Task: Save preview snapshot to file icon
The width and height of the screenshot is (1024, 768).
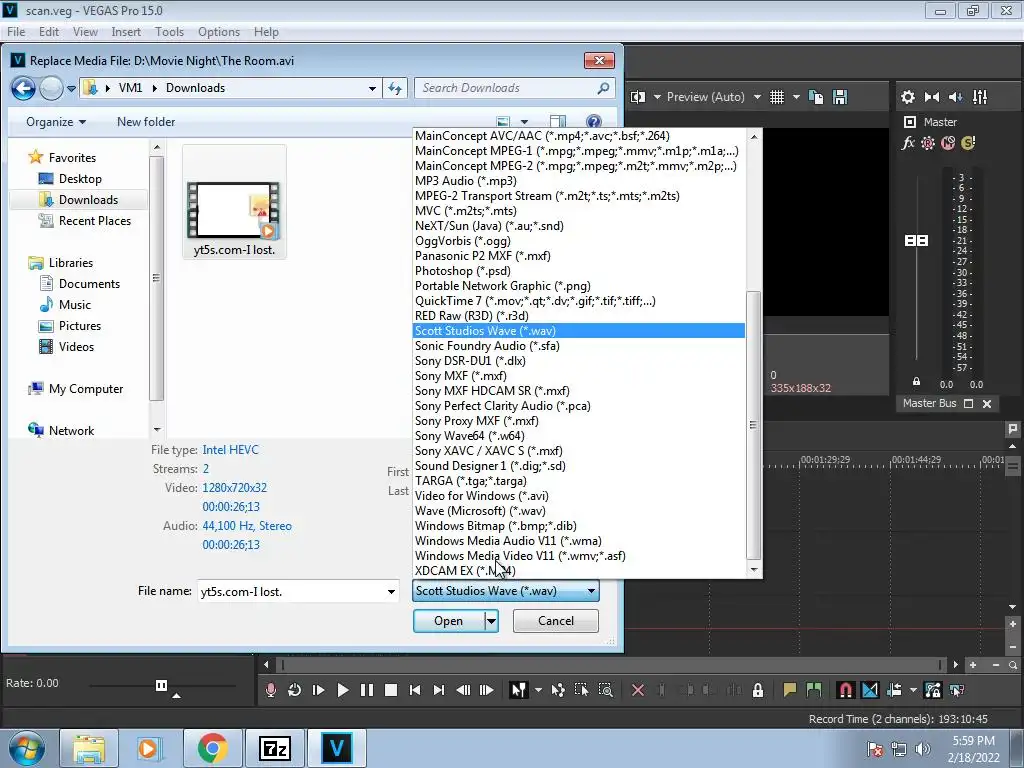Action: pos(840,97)
